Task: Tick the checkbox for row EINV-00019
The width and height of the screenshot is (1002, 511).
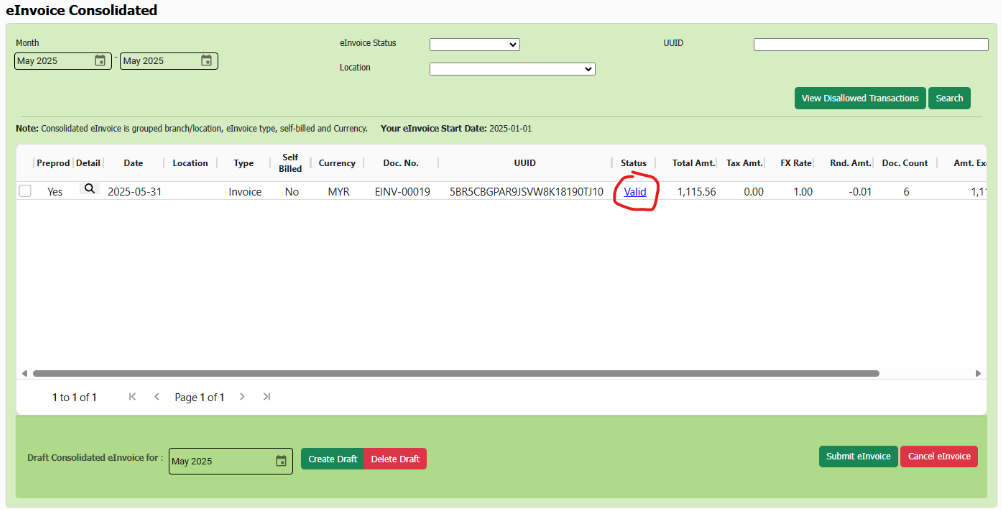Action: (25, 192)
